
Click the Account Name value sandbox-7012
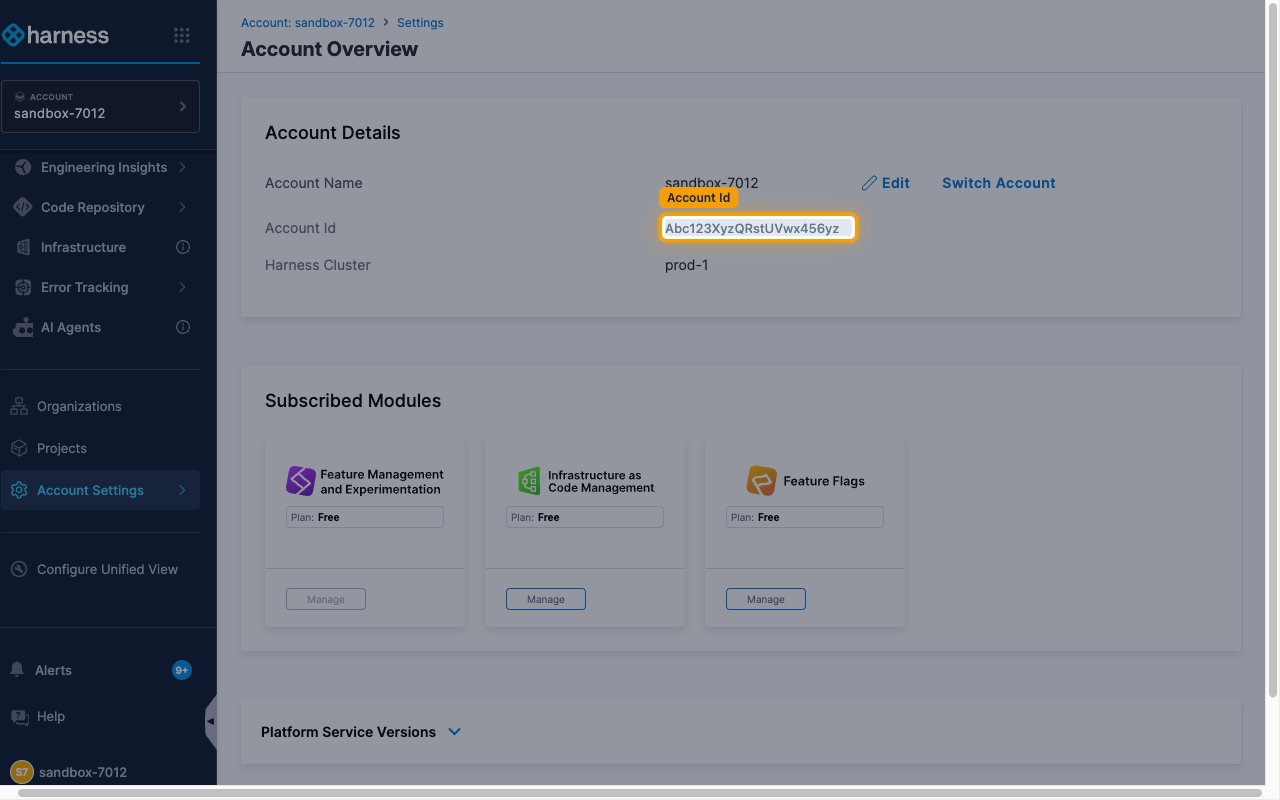712,183
